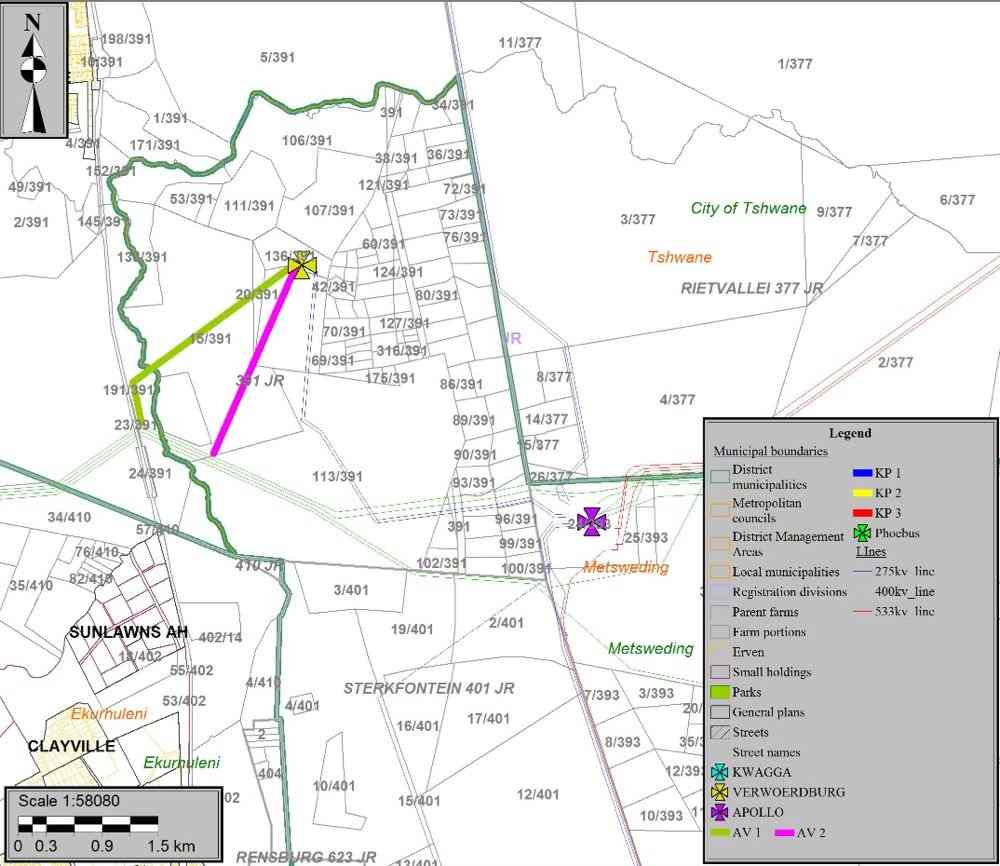
Task: Click the scale bar graphic
Action: [88, 824]
